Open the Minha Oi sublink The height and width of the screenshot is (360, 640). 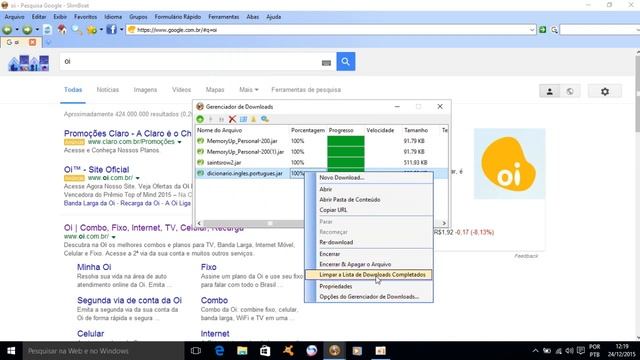click(94, 267)
